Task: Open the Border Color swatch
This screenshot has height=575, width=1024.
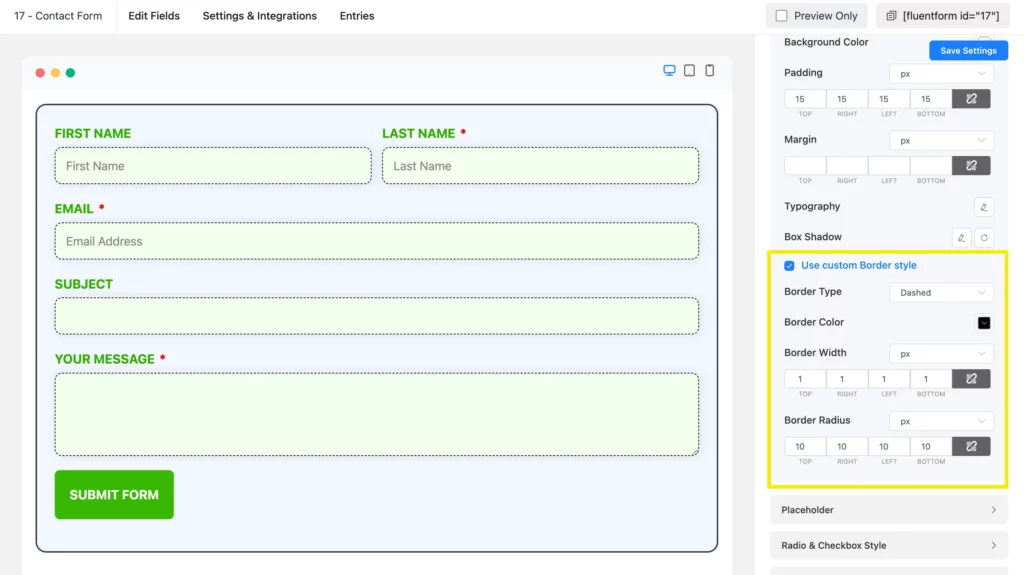Action: point(984,323)
